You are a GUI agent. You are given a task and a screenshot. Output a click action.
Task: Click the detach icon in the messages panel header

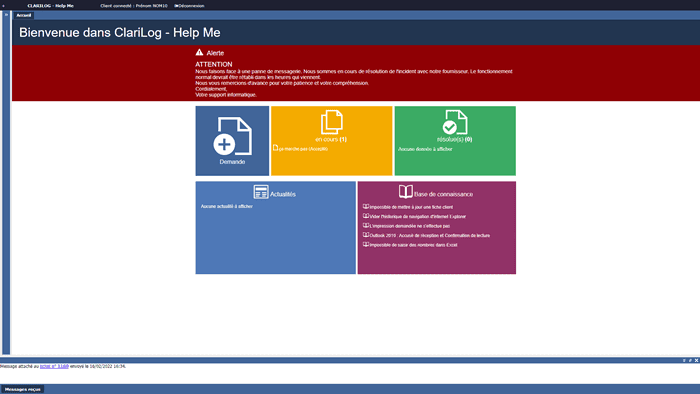point(690,360)
